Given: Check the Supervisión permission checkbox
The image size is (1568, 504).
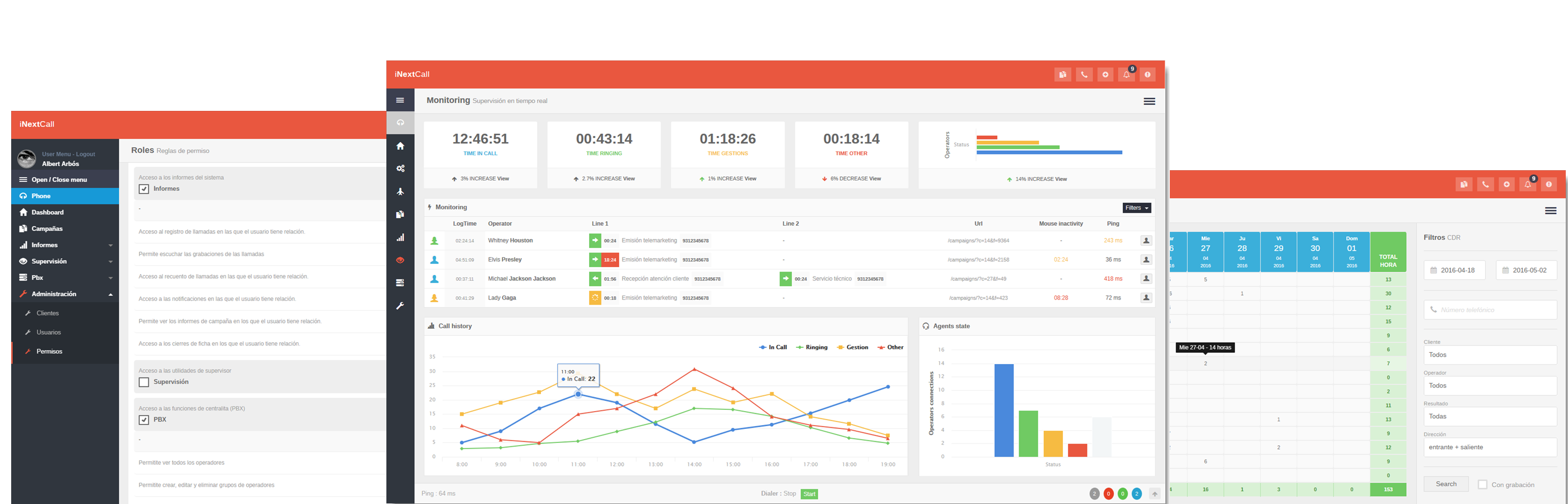Looking at the screenshot, I should (144, 382).
